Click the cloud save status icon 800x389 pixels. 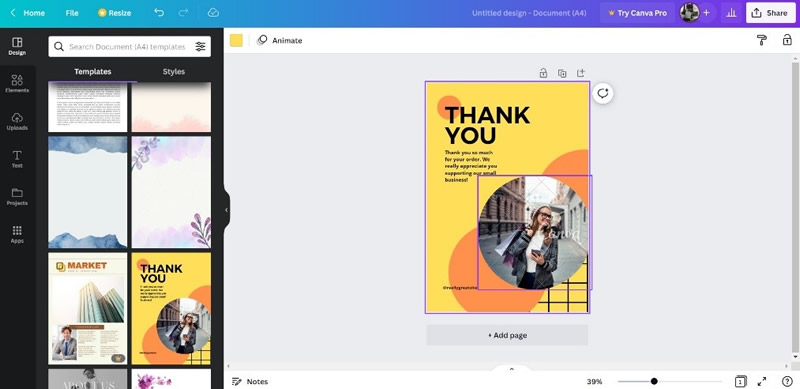pyautogui.click(x=213, y=13)
